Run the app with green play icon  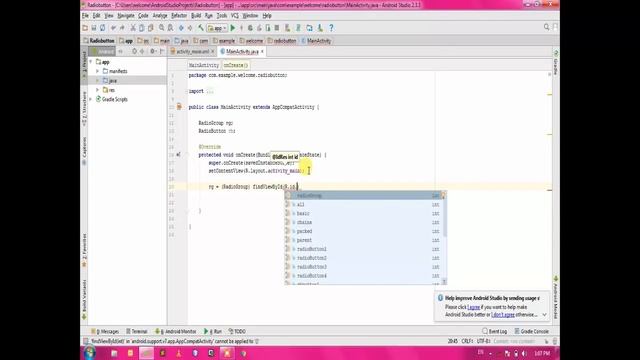pyautogui.click(x=233, y=28)
